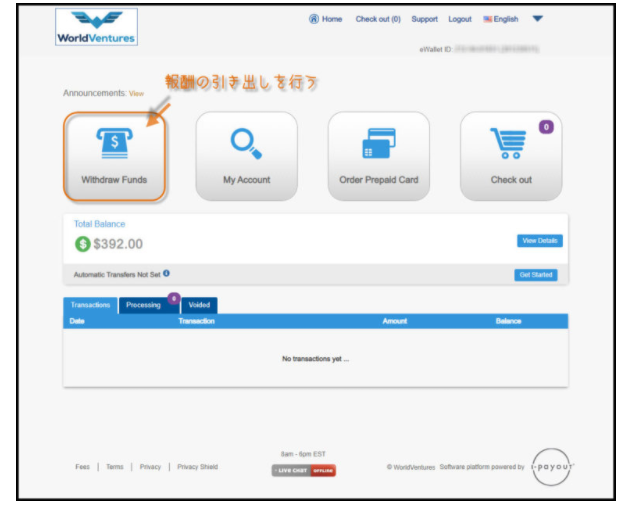This screenshot has width=628, height=506.
Task: Open the Check out cart tile
Action: [x=511, y=156]
